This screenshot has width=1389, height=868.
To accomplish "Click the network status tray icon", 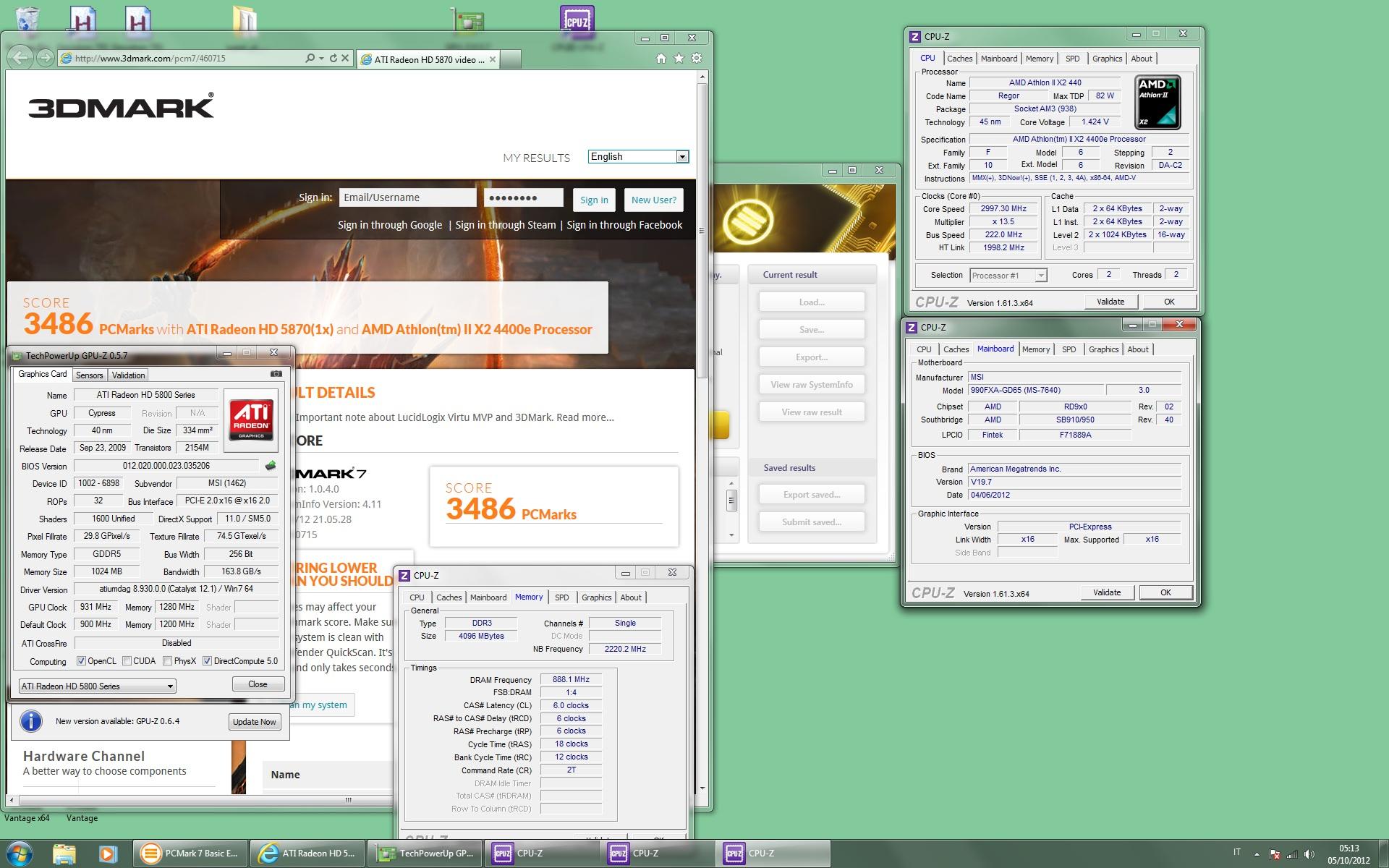I will pos(1293,854).
